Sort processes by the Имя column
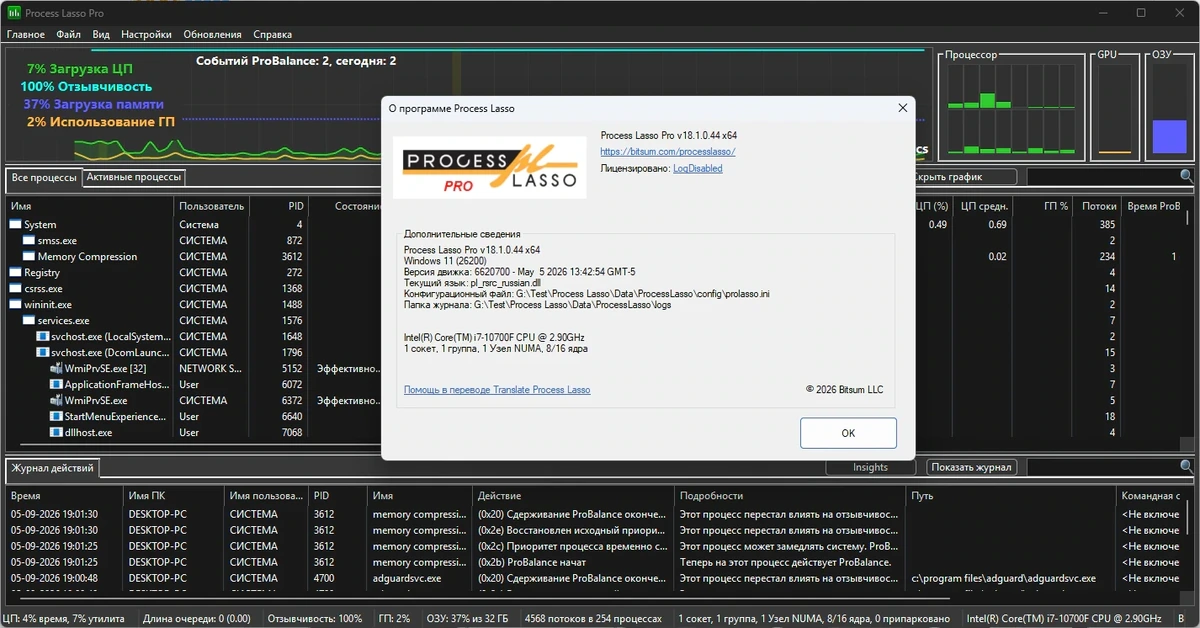Screen dimensions: 1200x628 (x=90, y=206)
